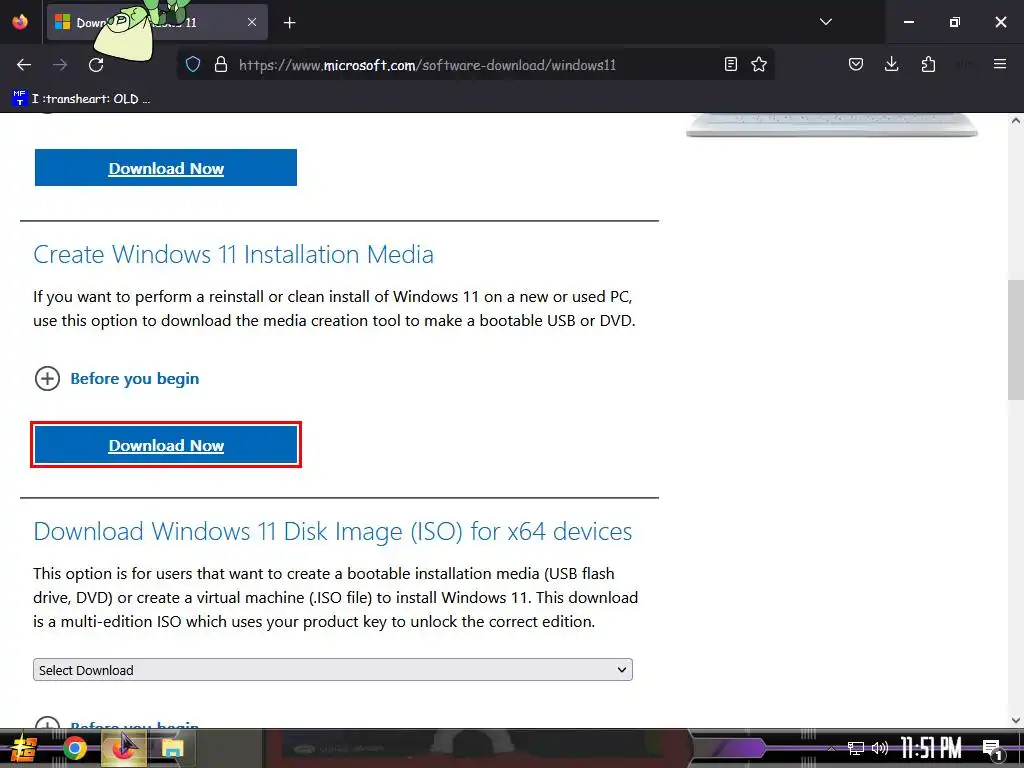
Task: Open tracking protection shield icon
Action: (193, 65)
